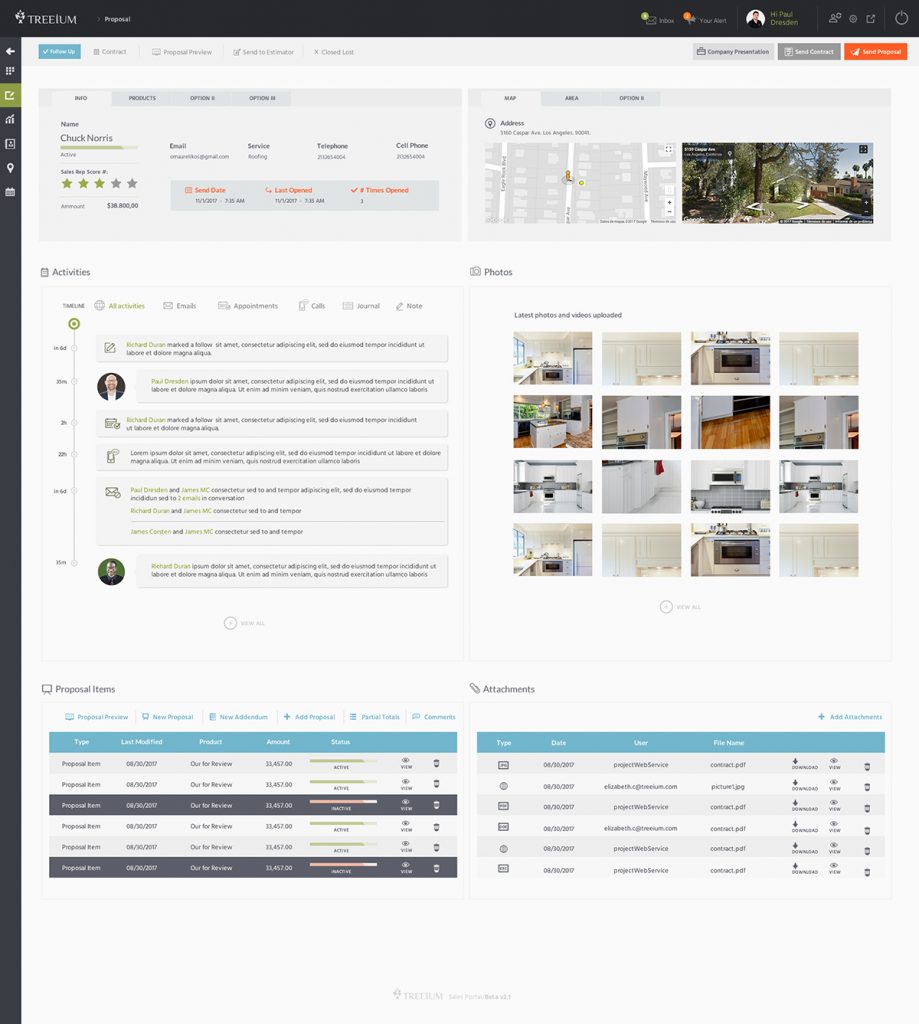This screenshot has width=919, height=1024.
Task: Click New Proposal in Proposal Items
Action: point(168,717)
